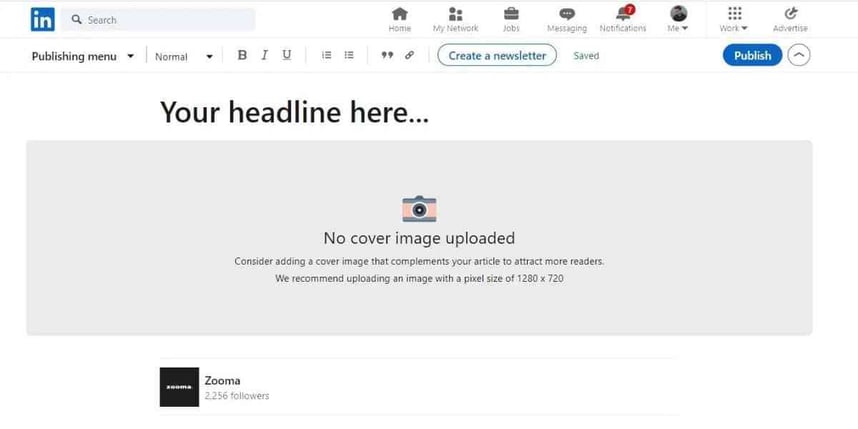
Task: Click the LinkedIn logo icon
Action: [x=42, y=19]
